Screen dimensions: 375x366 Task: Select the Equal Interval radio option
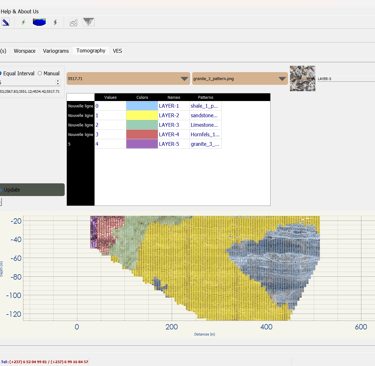[x=17, y=73]
